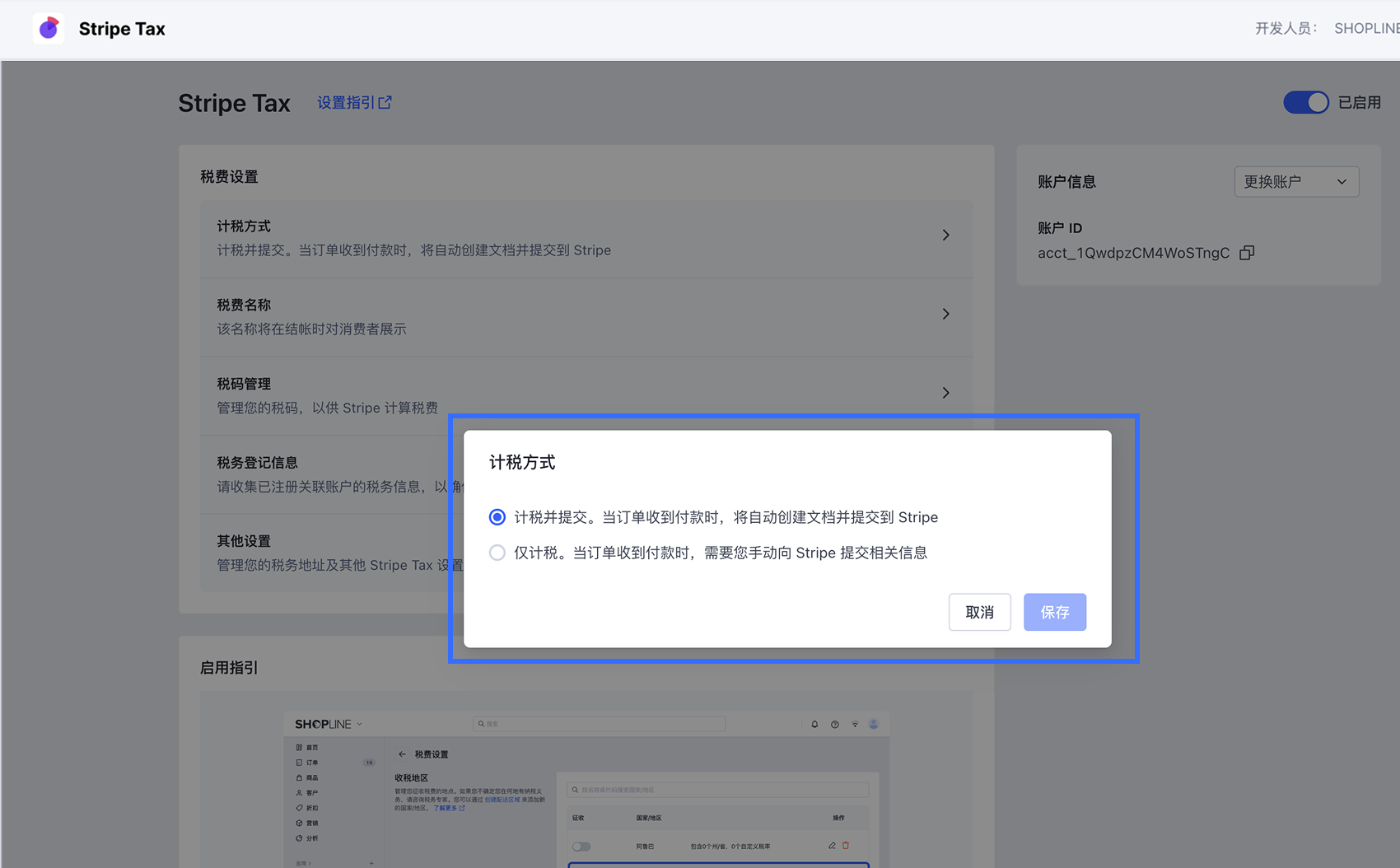Open the 更换账户 dropdown
The image size is (1400, 868).
[x=1296, y=182]
